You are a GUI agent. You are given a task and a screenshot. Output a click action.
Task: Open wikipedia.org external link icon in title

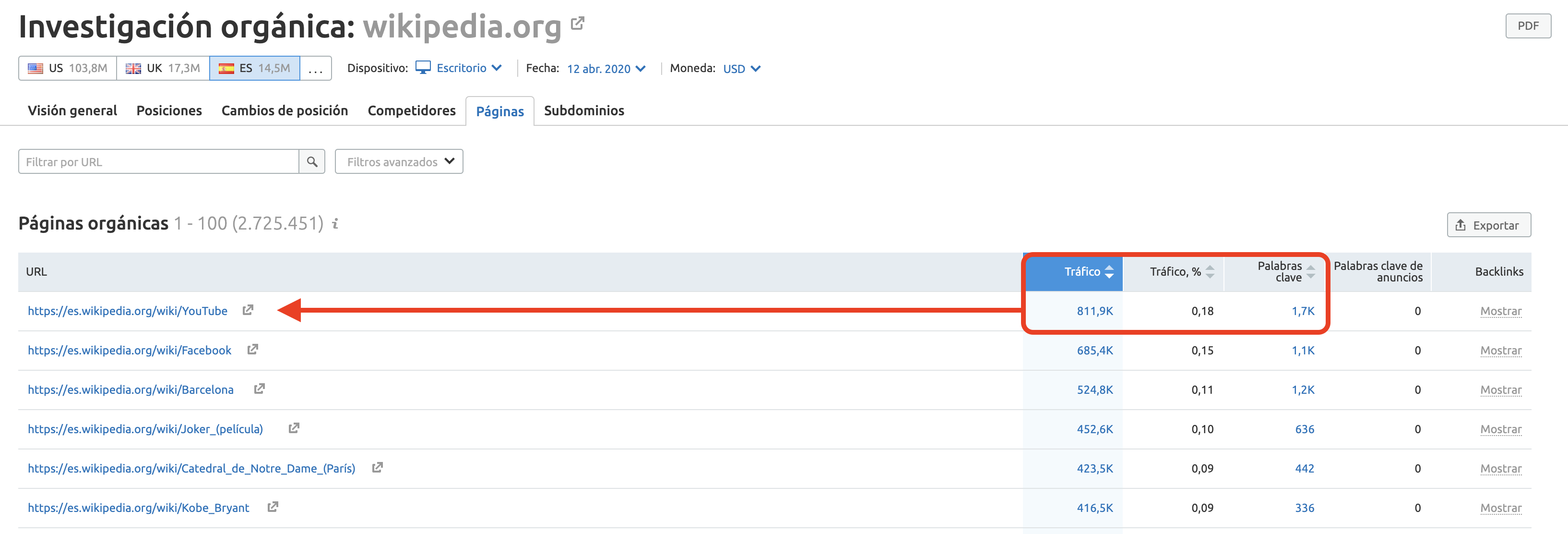pyautogui.click(x=577, y=24)
